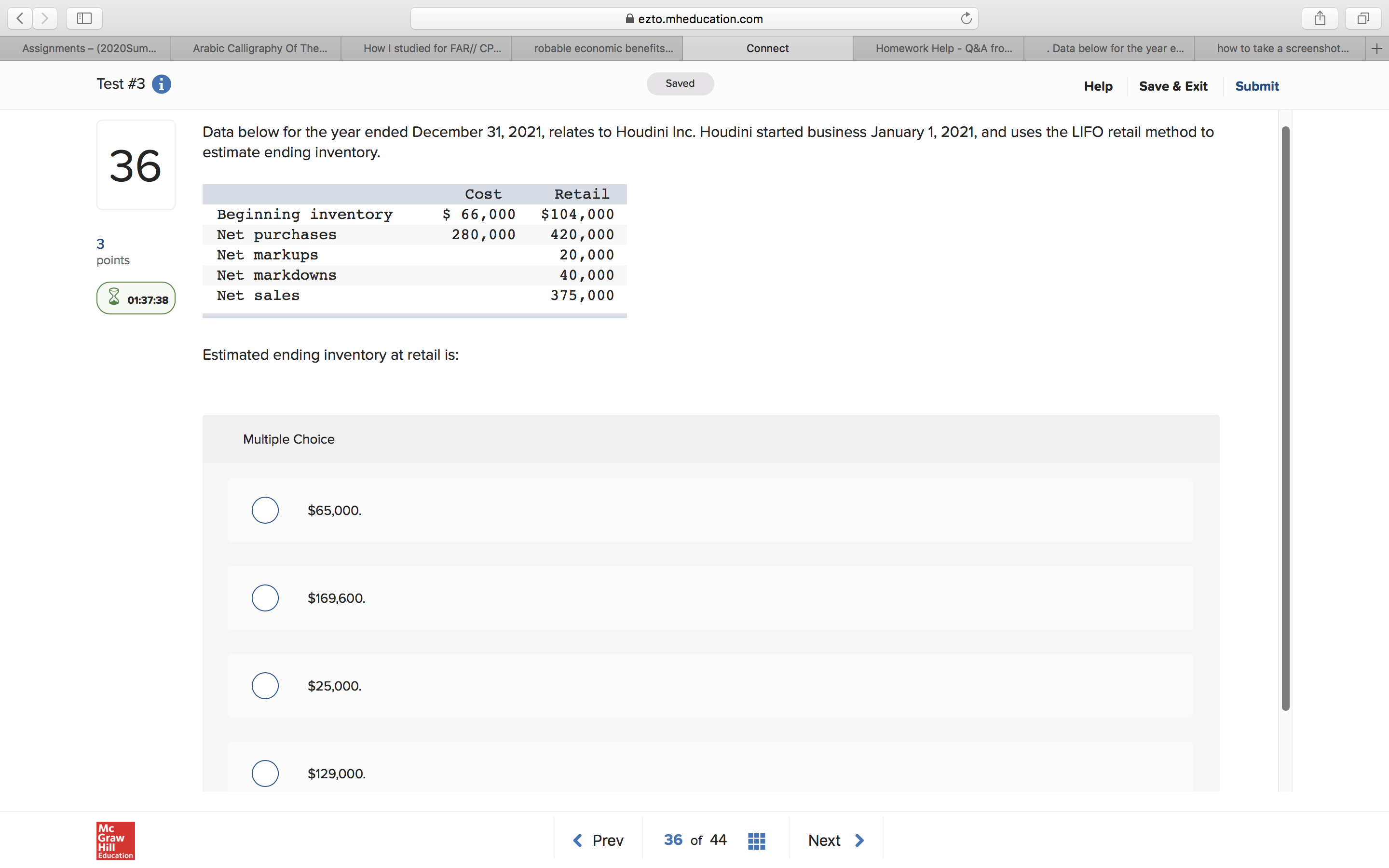Show all tabs overview icon
1389x868 pixels.
(x=1362, y=18)
